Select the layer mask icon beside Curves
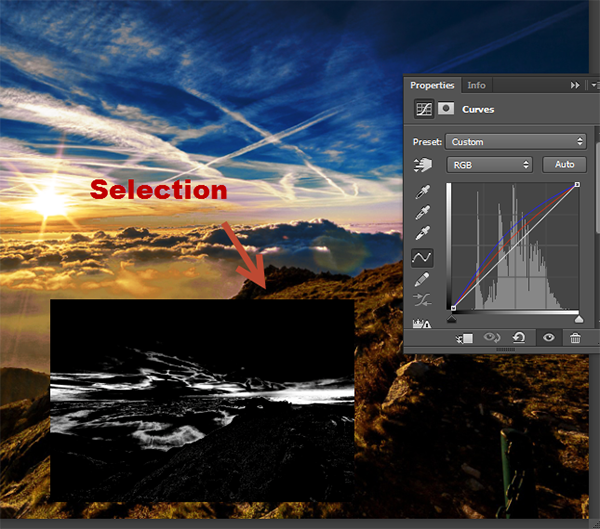 (x=444, y=109)
